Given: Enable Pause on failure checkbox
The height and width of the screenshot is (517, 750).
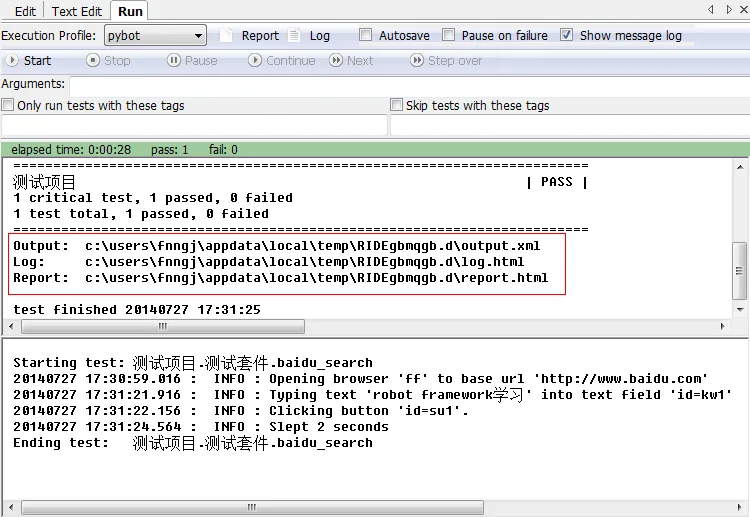Looking at the screenshot, I should click(x=449, y=34).
